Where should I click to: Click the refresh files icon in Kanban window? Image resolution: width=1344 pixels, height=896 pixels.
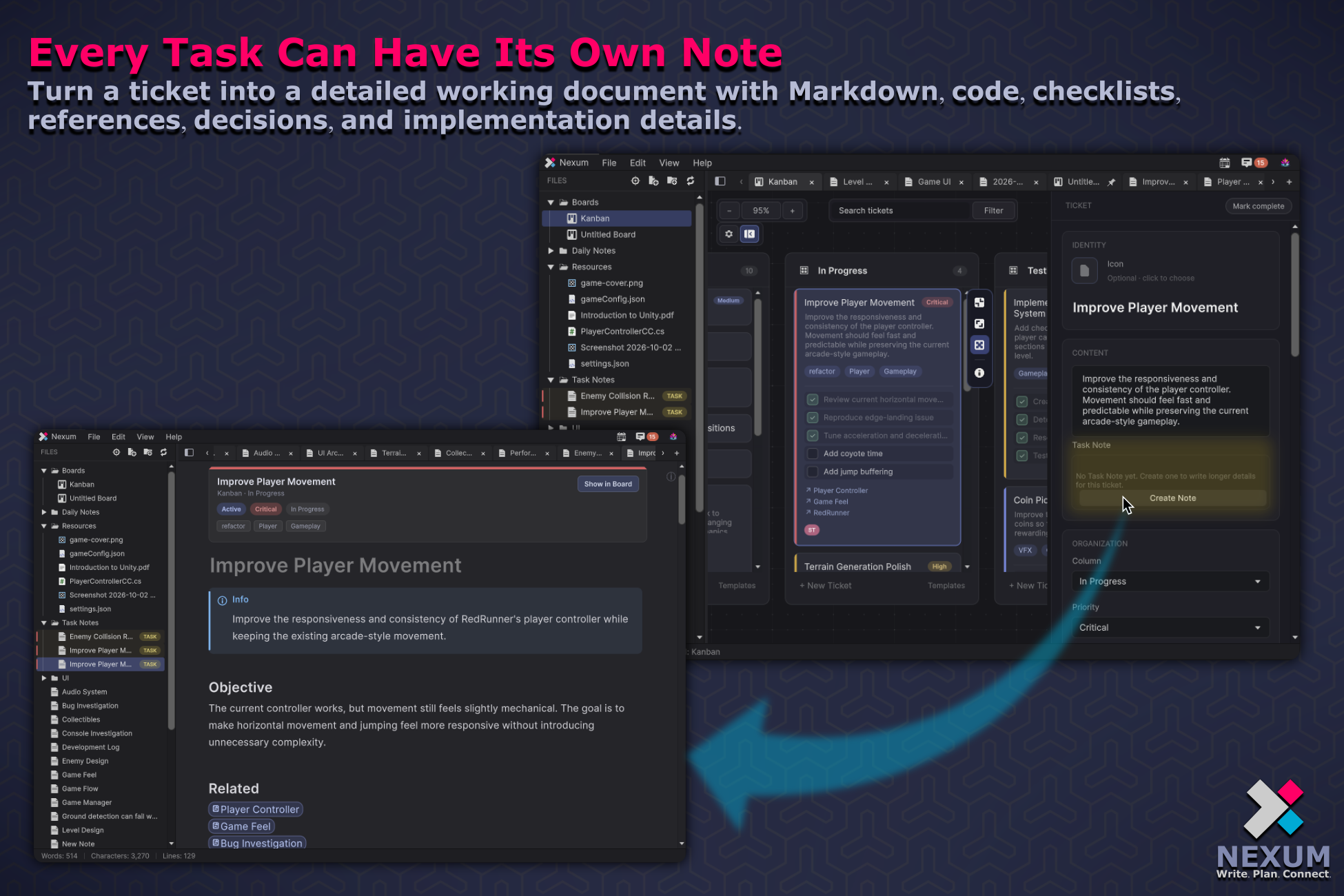(x=691, y=181)
